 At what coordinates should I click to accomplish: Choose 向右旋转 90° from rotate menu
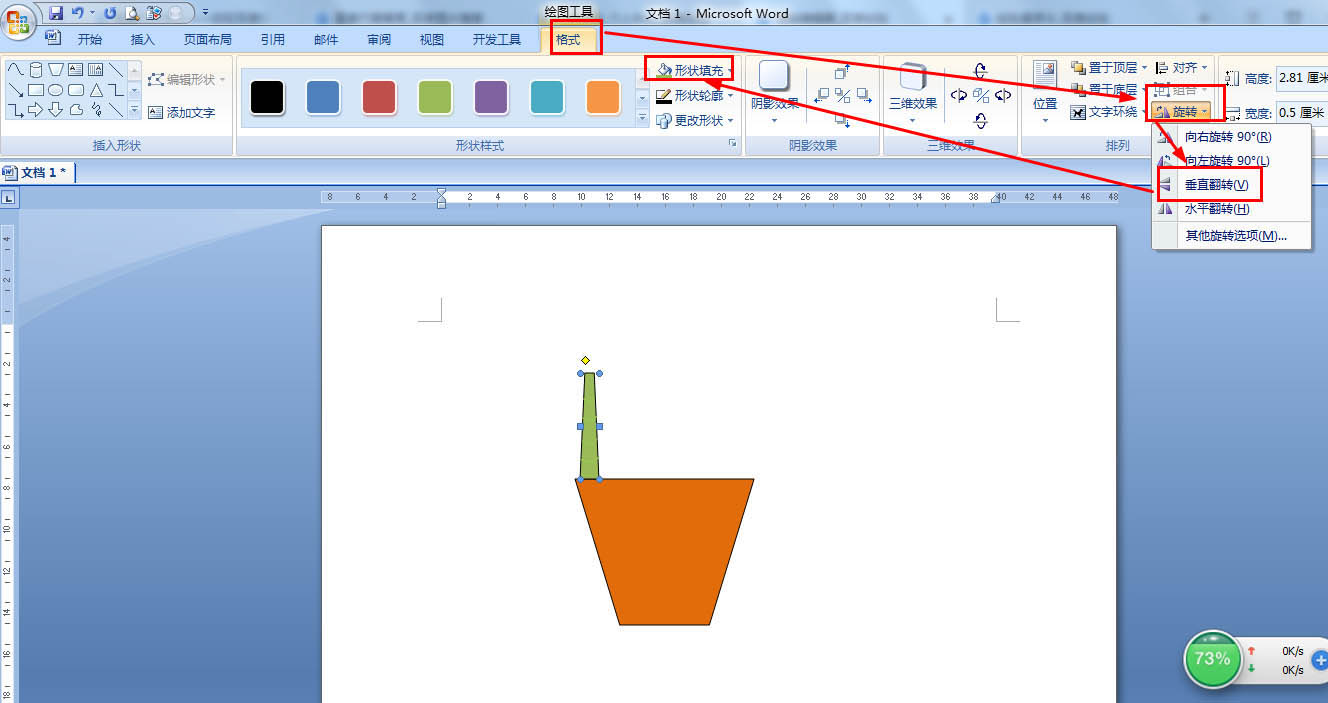(1232, 136)
